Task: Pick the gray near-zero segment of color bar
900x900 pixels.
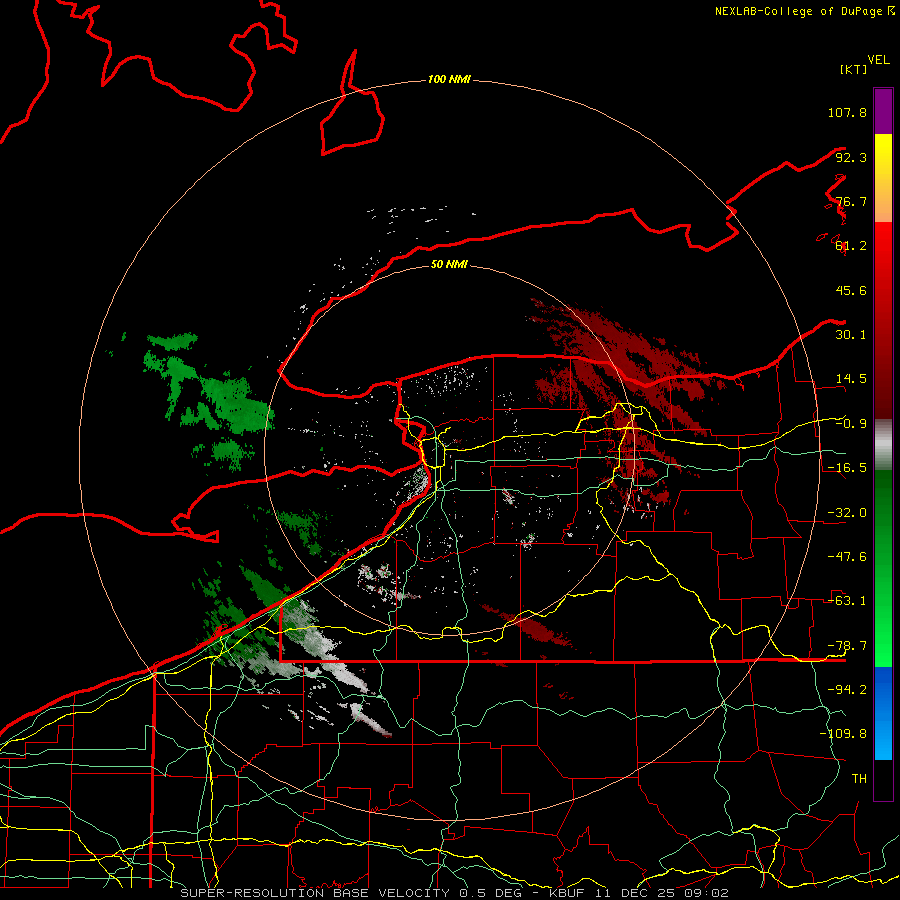Action: pyautogui.click(x=883, y=445)
